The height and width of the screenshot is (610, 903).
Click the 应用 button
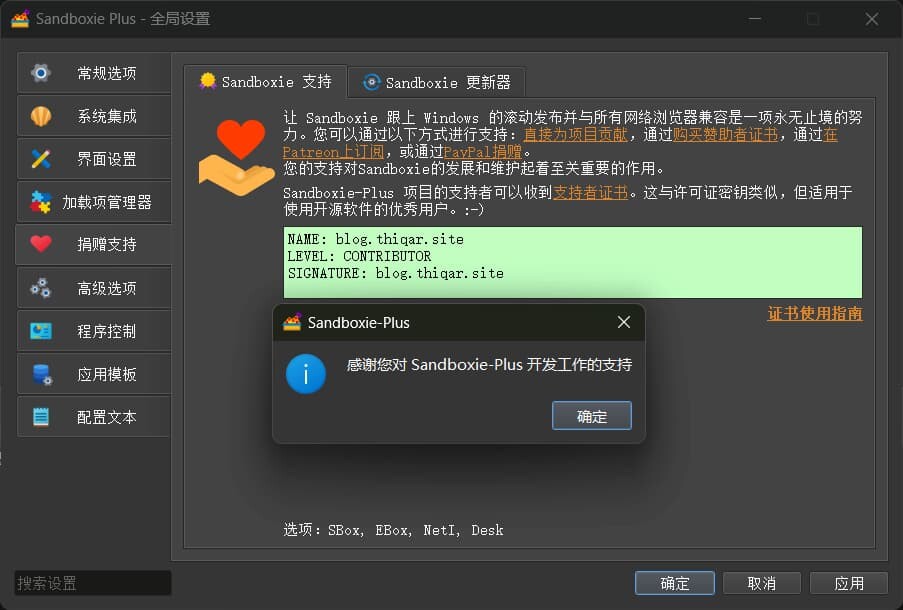pyautogui.click(x=848, y=583)
